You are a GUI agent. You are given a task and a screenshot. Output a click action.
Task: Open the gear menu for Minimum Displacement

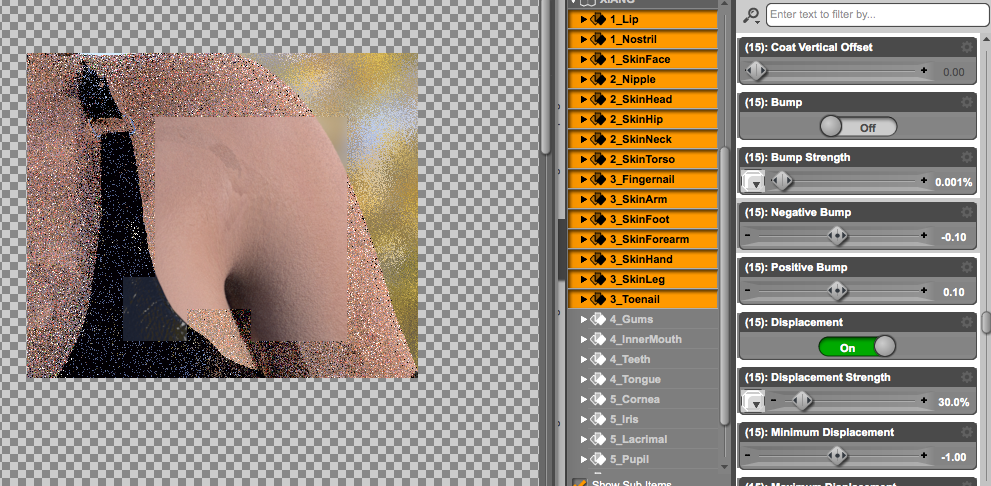(x=966, y=432)
